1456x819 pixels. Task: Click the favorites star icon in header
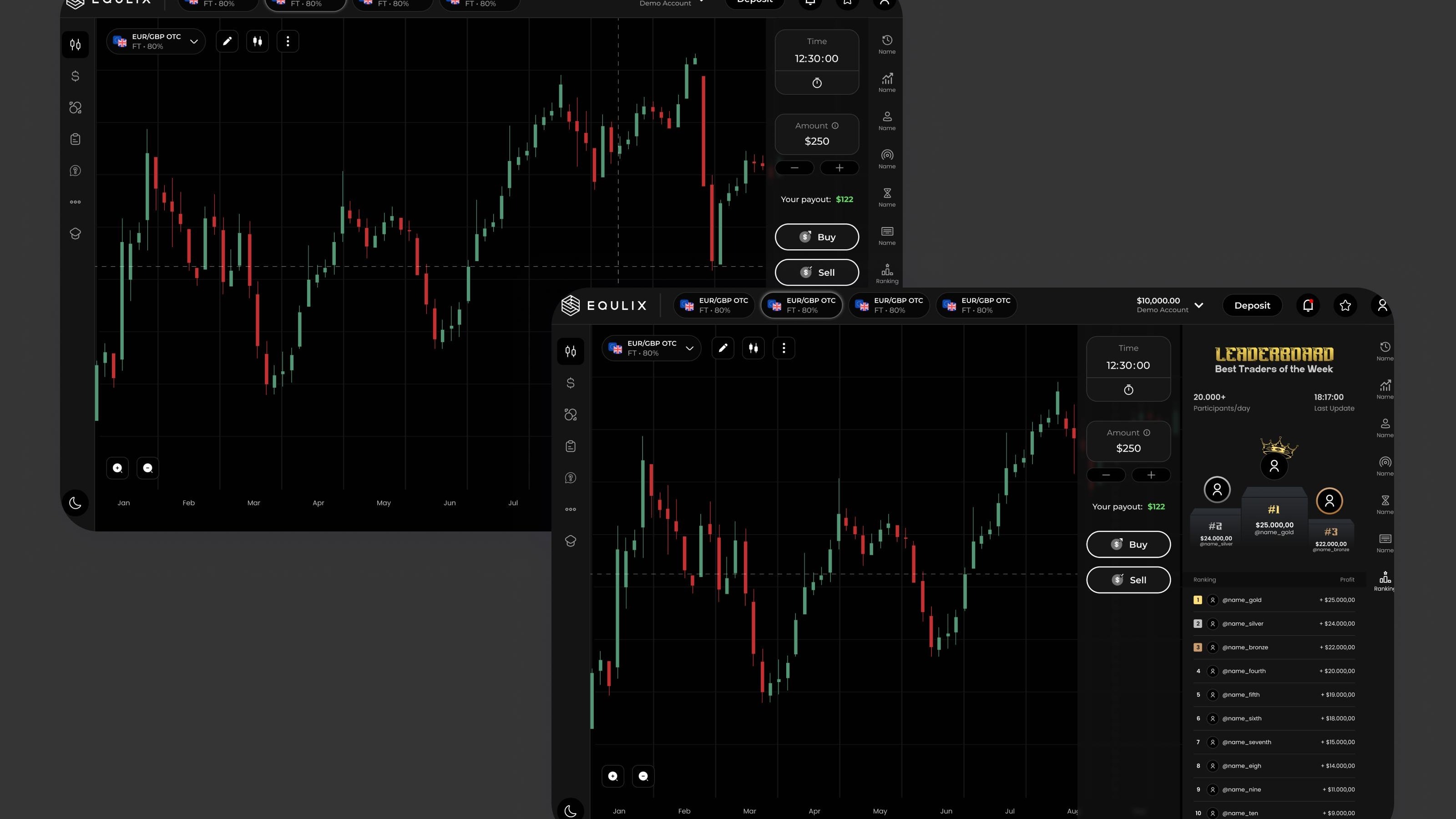(1345, 305)
